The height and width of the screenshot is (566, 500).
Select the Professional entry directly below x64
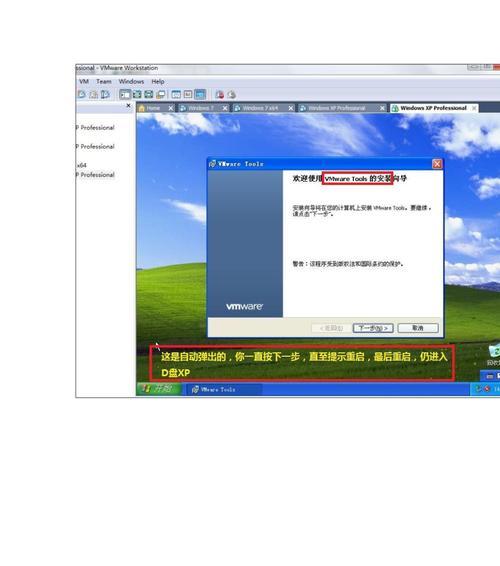coord(95,175)
